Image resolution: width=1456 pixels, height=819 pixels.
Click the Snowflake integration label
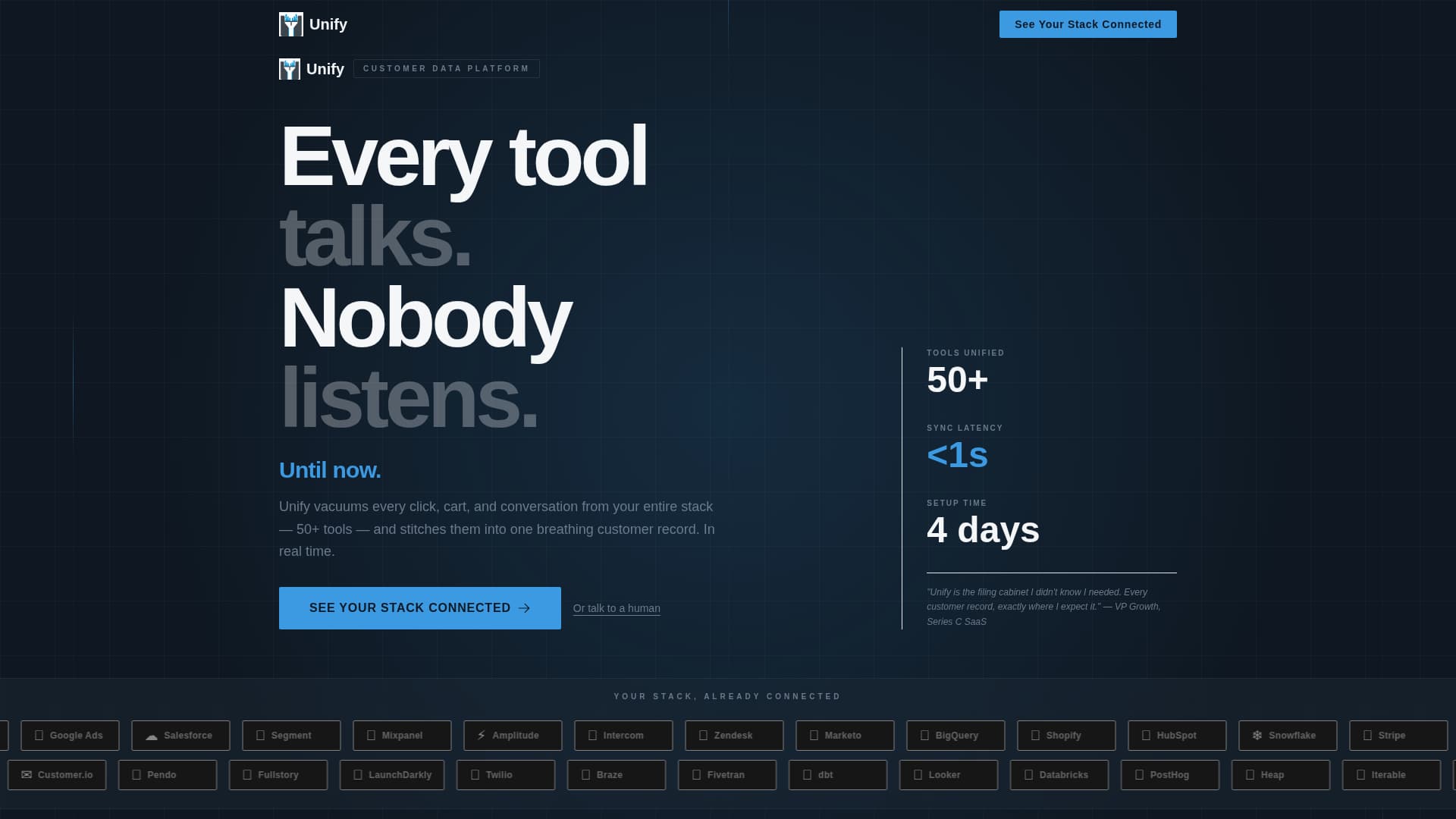[1292, 736]
